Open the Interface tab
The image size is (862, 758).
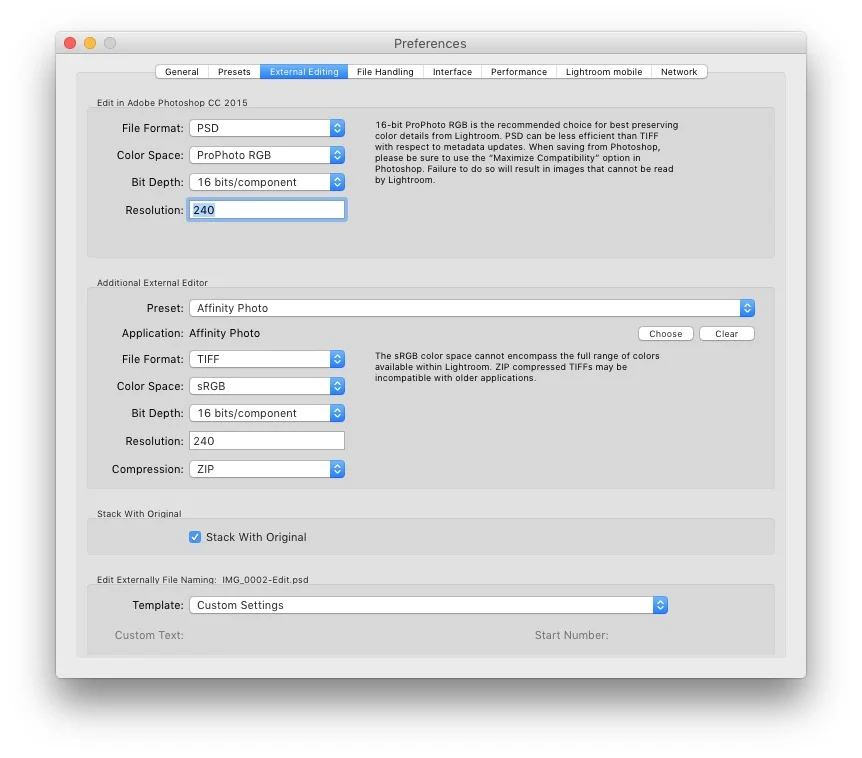point(452,71)
